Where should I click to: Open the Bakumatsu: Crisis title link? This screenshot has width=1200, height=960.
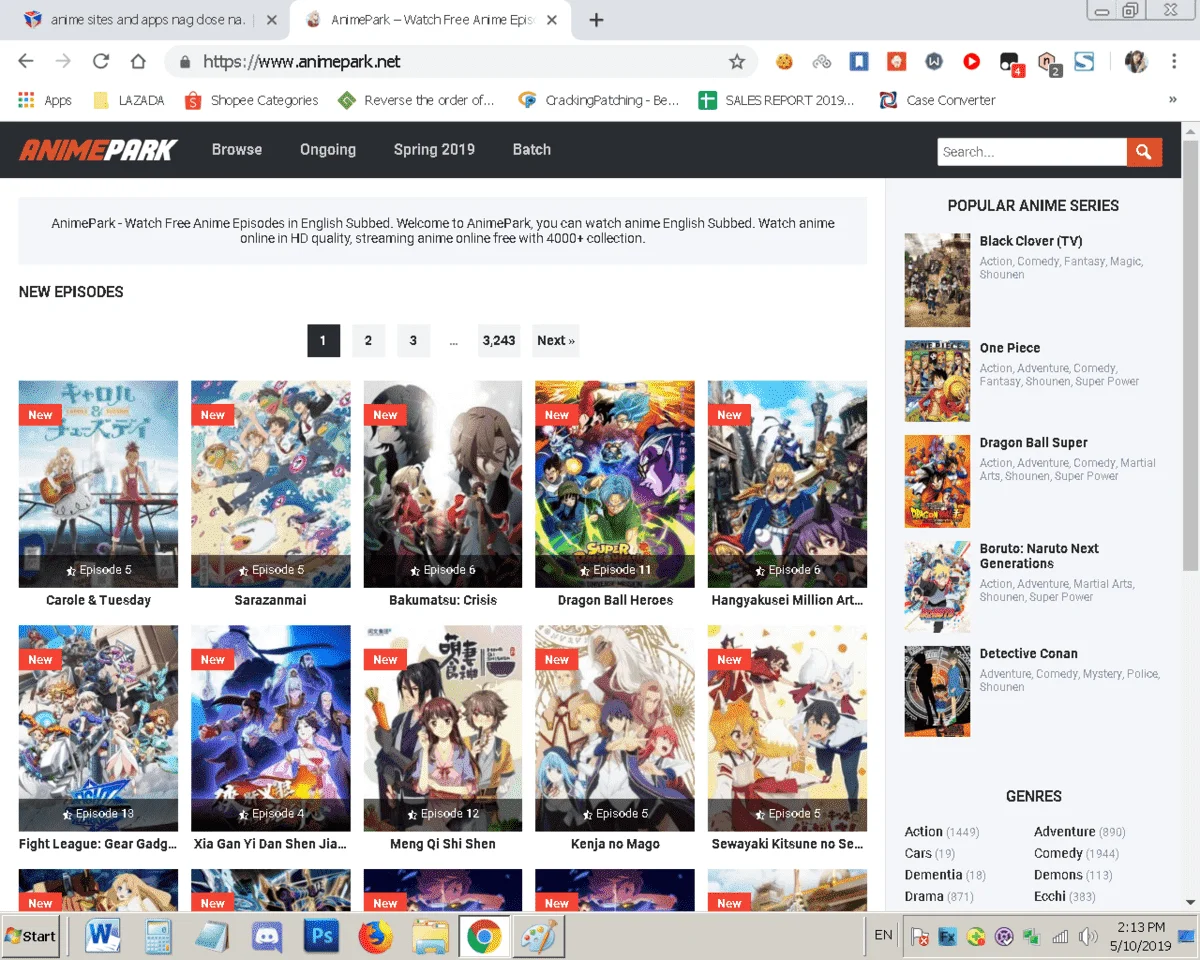click(x=443, y=600)
